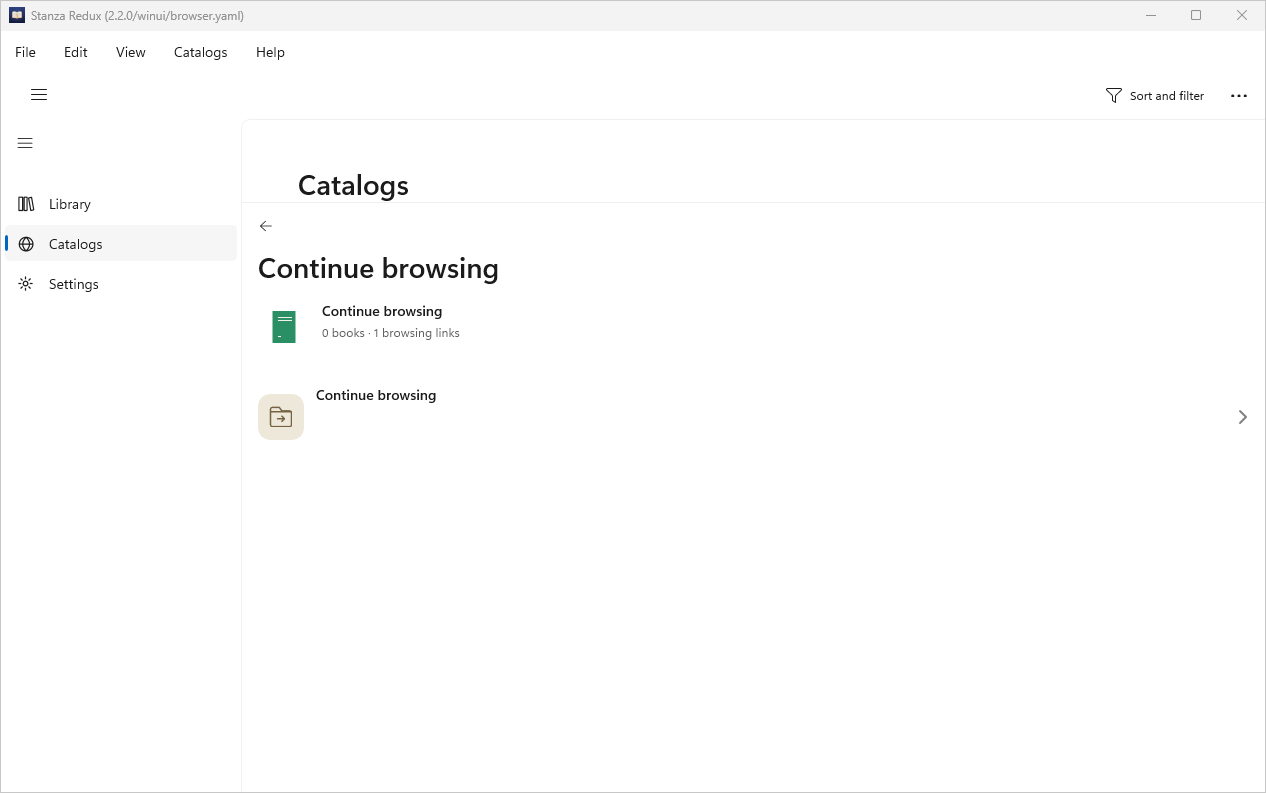Viewport: 1266px width, 793px height.
Task: Click the Library books icon
Action: [x=26, y=204]
